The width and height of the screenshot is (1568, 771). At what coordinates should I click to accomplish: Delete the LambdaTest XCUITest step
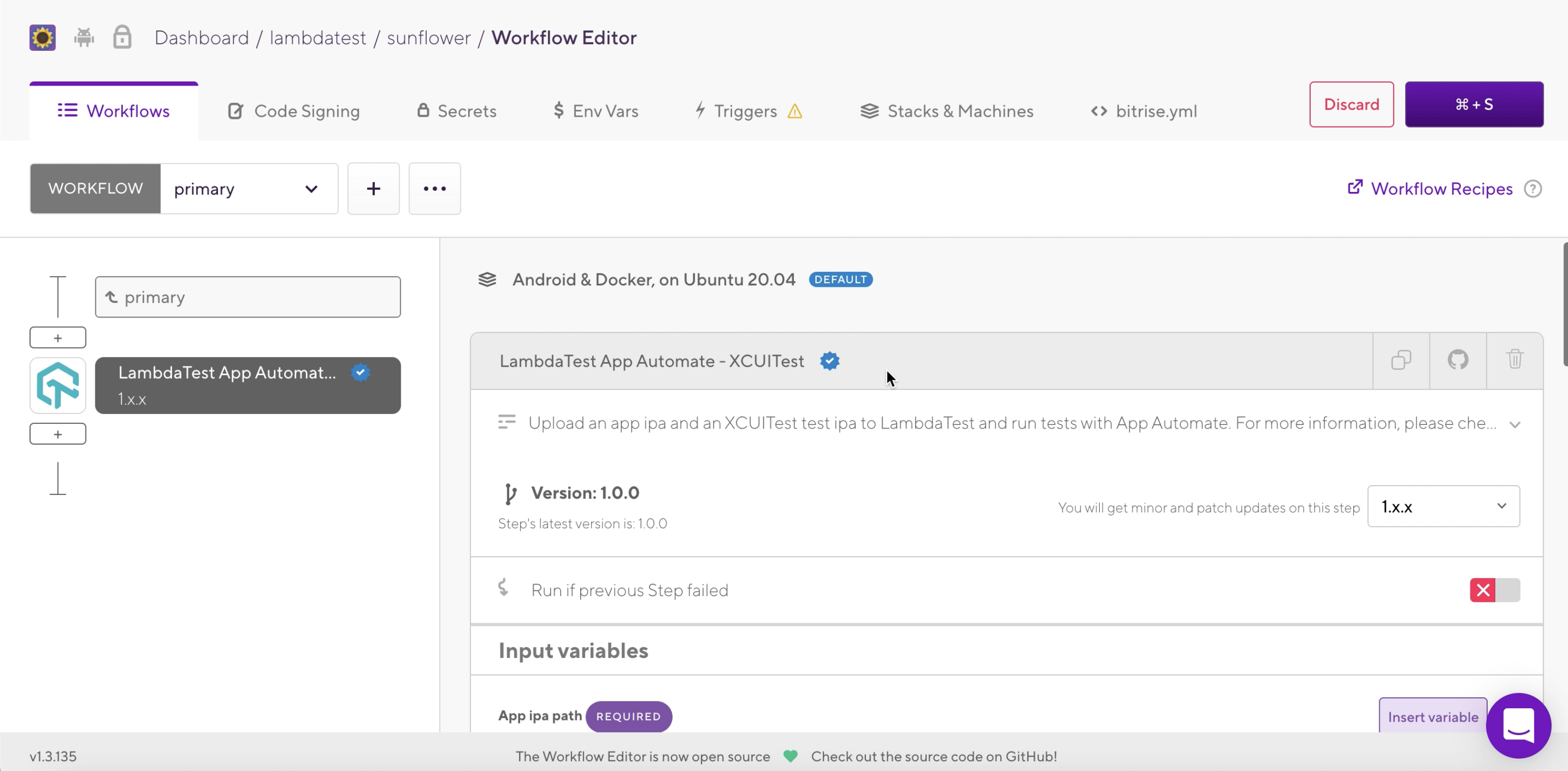point(1515,360)
